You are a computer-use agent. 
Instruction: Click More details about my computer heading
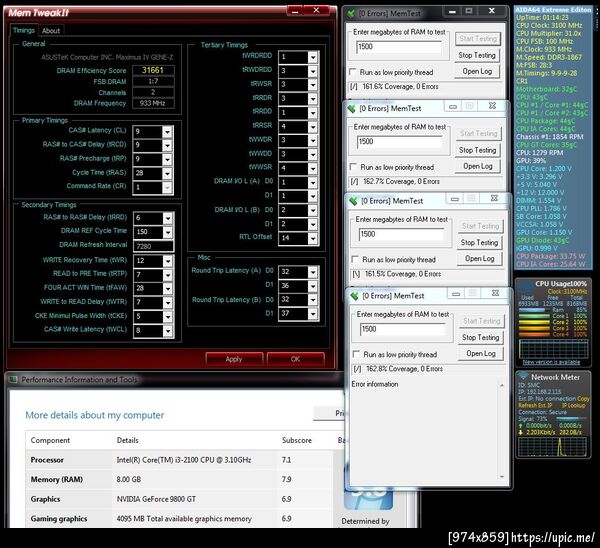coord(95,415)
